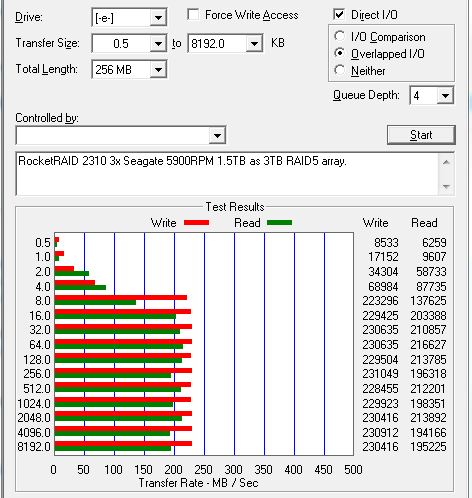Expand the maximum transfer size 8192.0 dropdown
The height and width of the screenshot is (498, 472).
click(x=254, y=43)
